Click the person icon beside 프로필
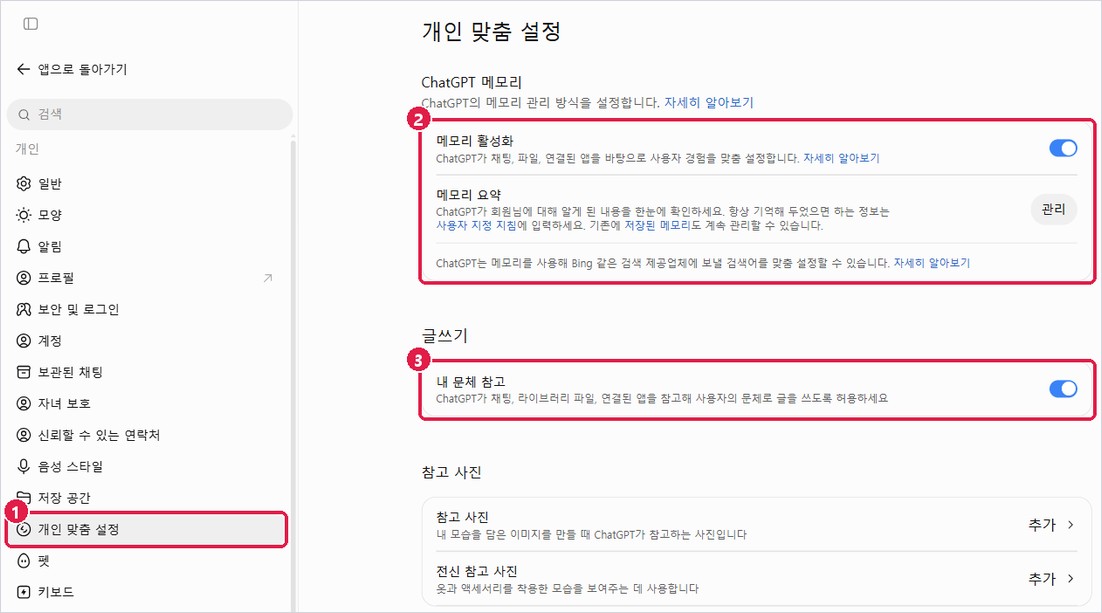 coord(24,278)
